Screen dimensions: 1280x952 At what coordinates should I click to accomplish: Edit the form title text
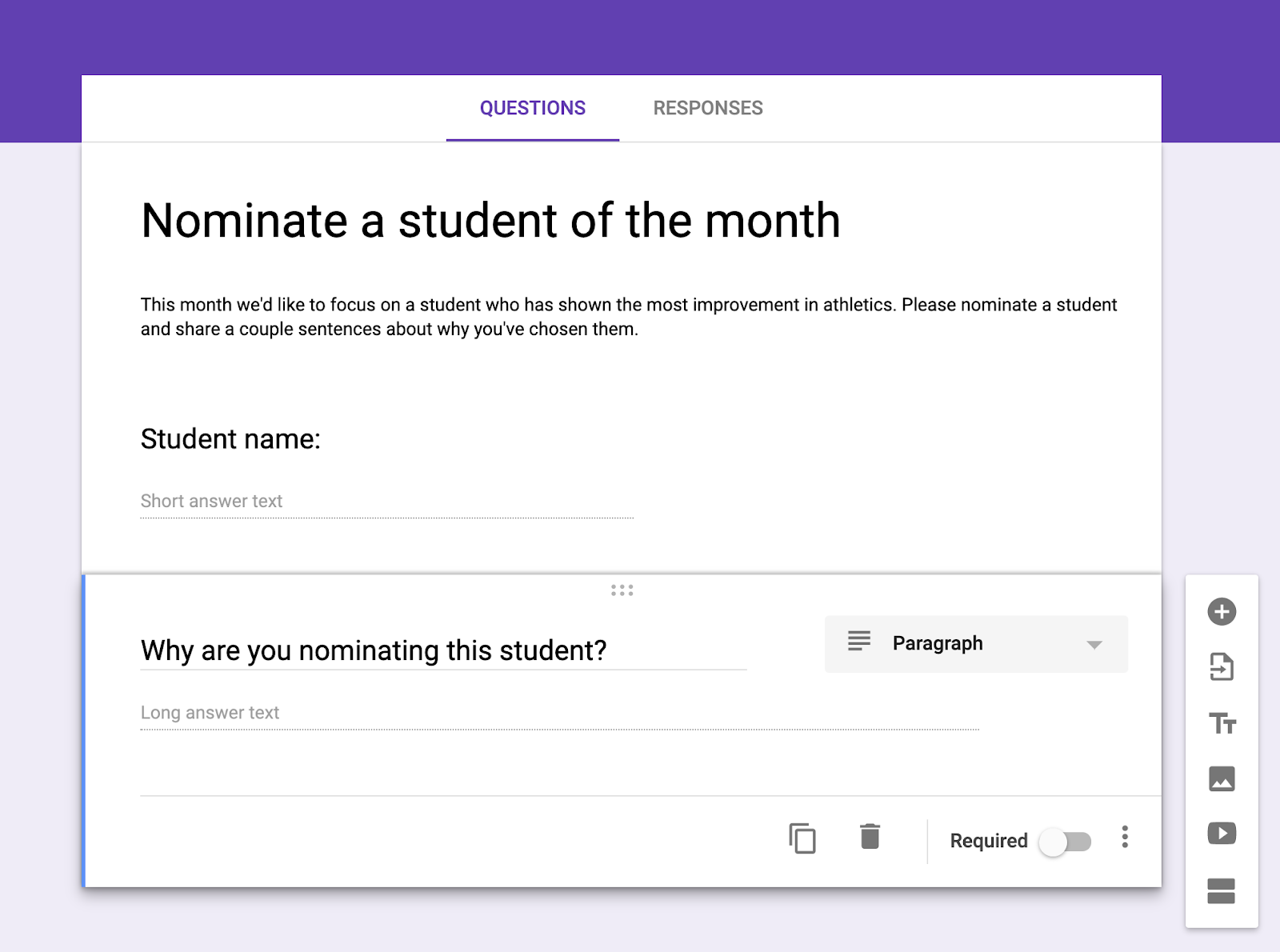490,222
